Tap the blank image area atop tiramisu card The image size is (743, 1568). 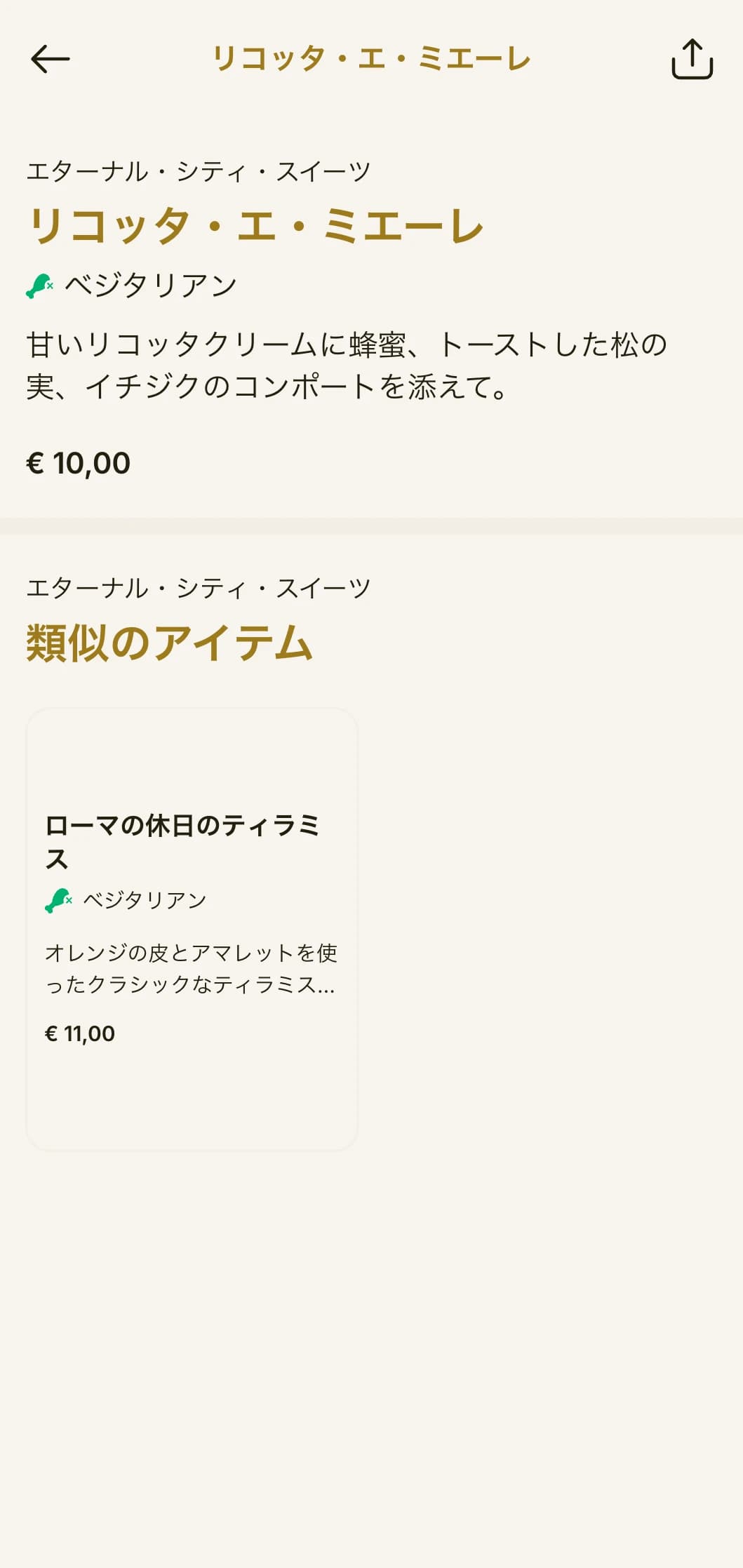click(192, 758)
